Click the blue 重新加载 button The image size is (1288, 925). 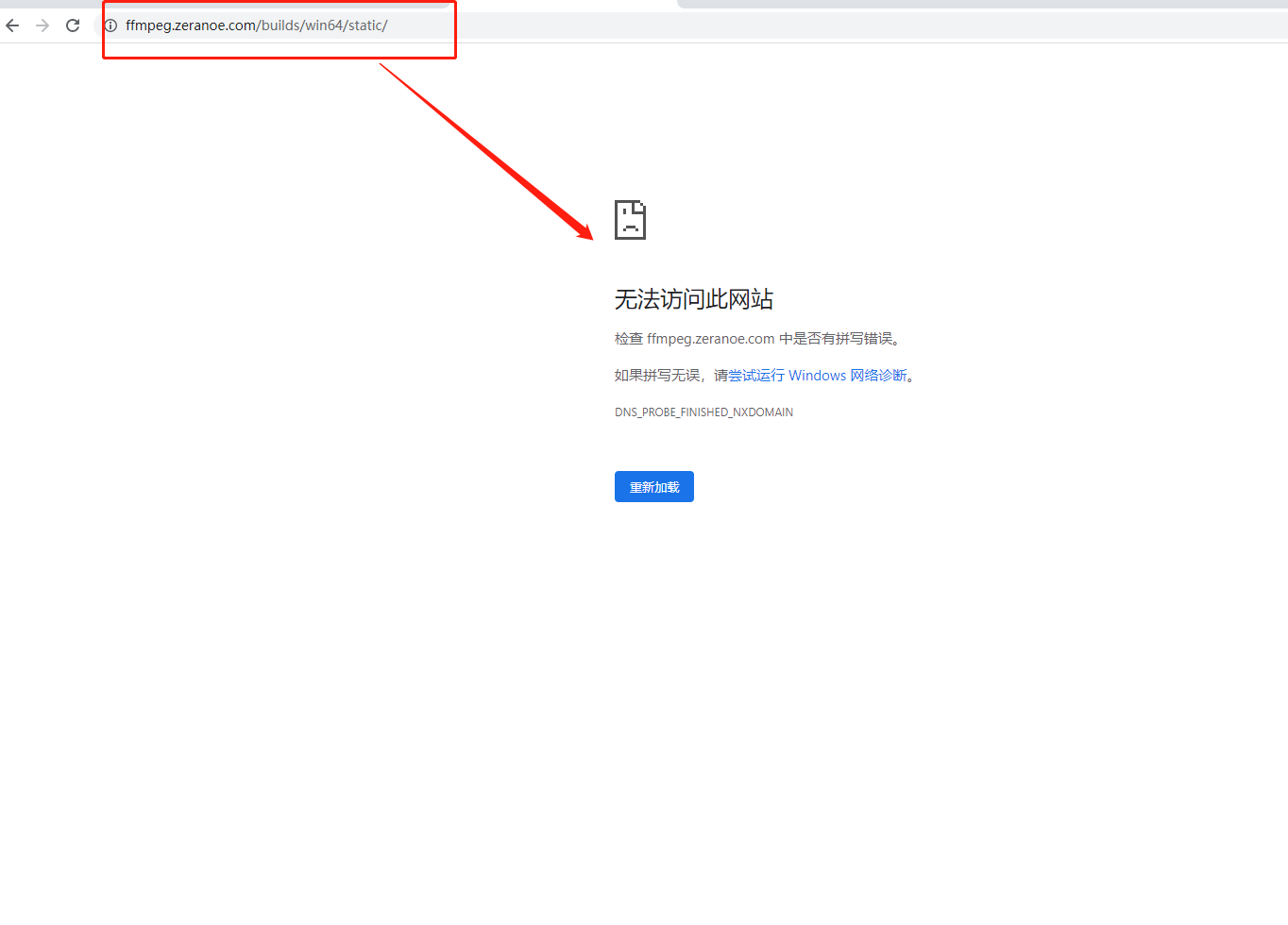tap(654, 487)
